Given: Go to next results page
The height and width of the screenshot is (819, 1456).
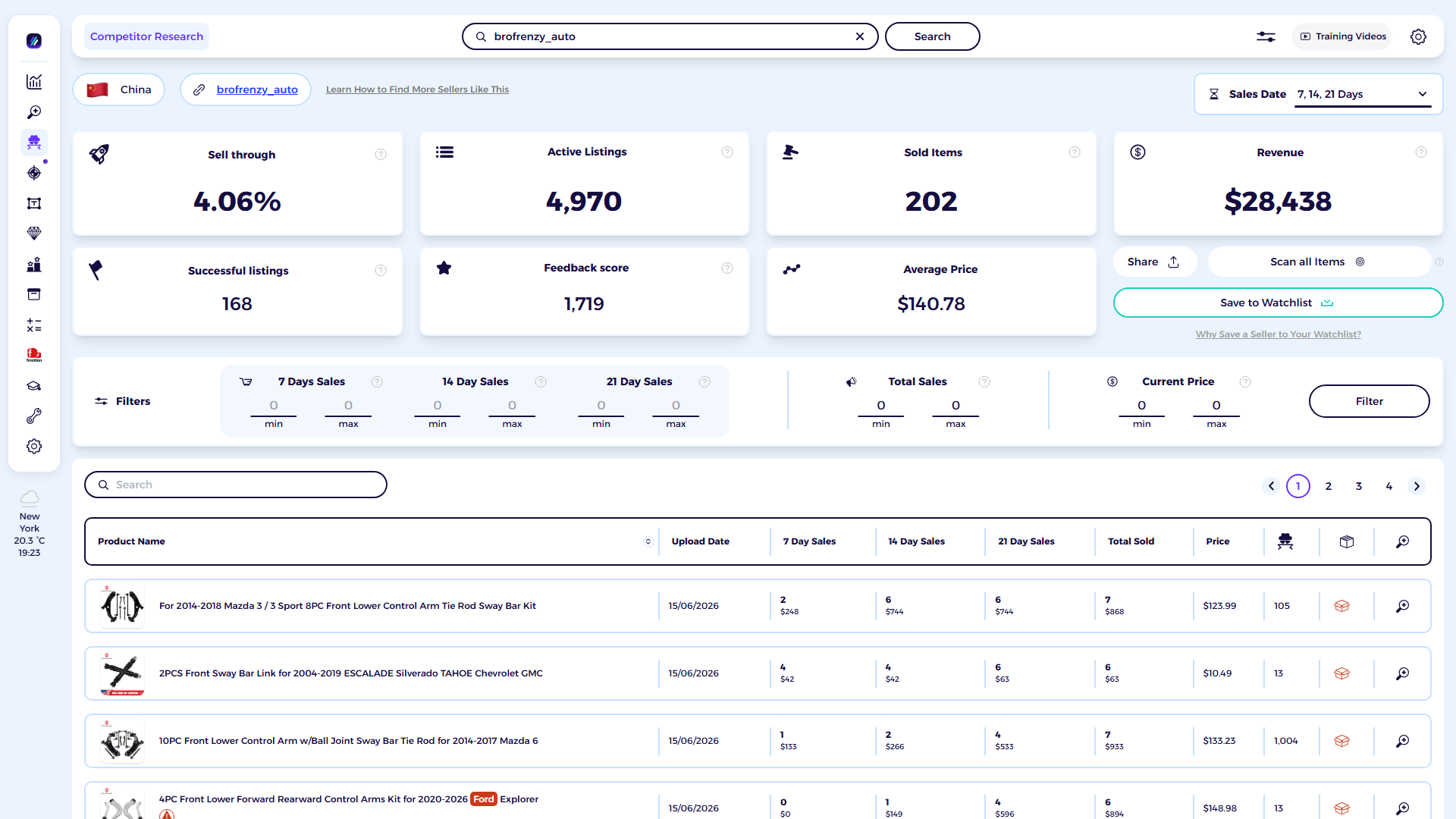Looking at the screenshot, I should tap(1417, 486).
